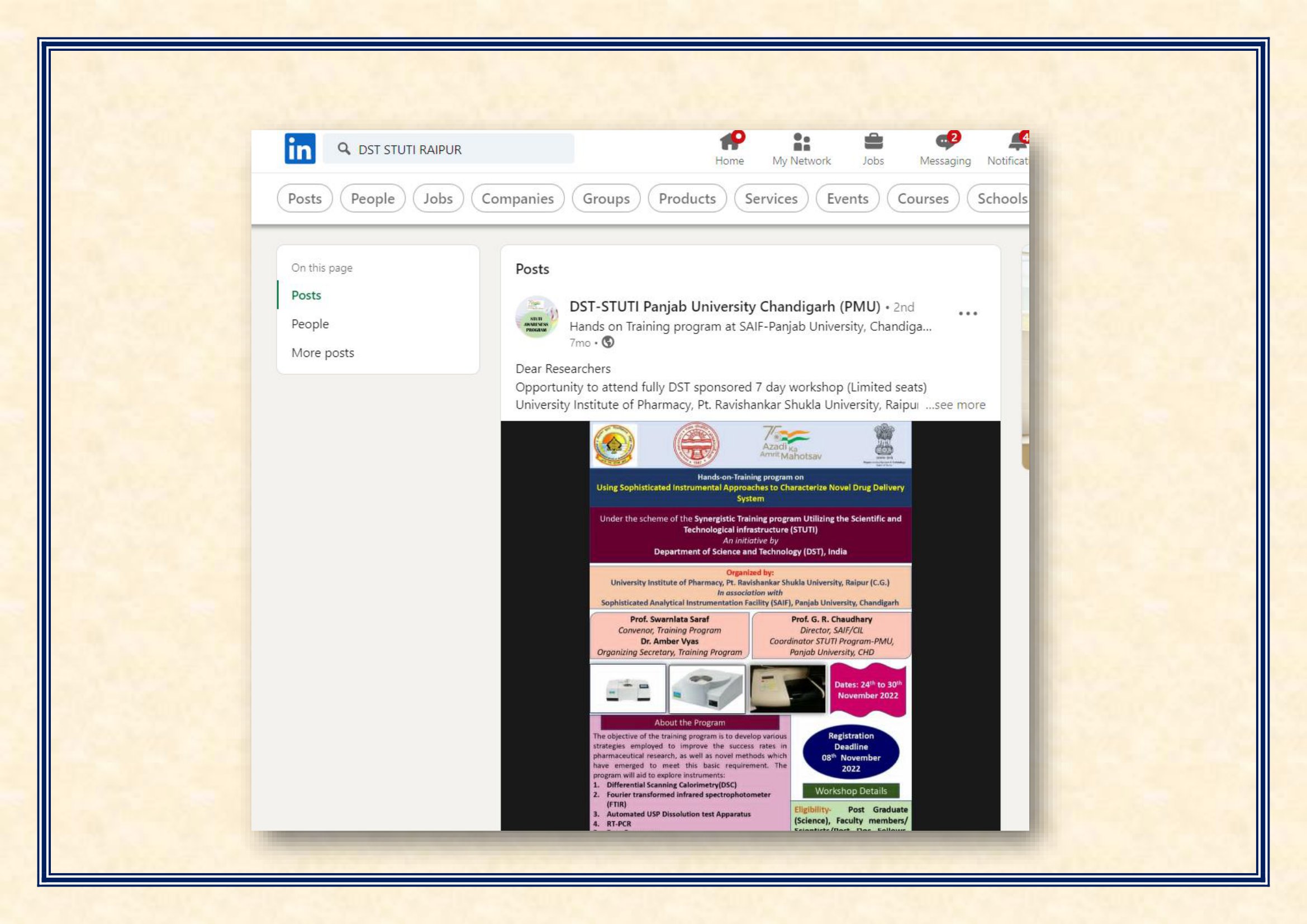Jump to More posts section

323,353
